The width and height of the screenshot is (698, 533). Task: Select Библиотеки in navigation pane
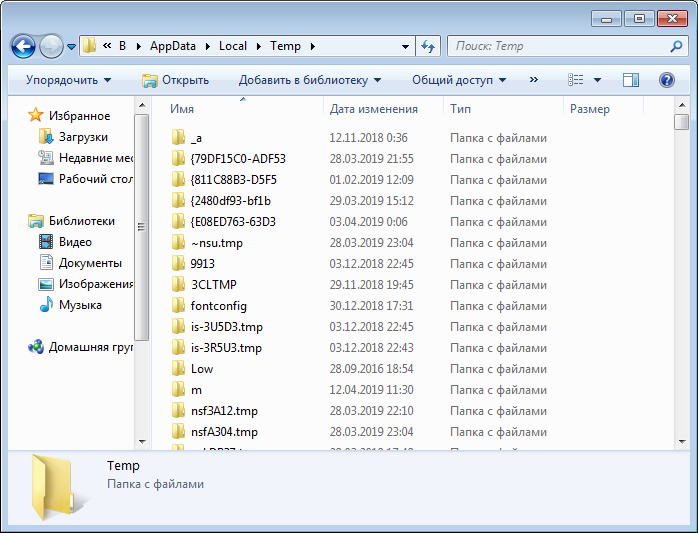point(81,221)
